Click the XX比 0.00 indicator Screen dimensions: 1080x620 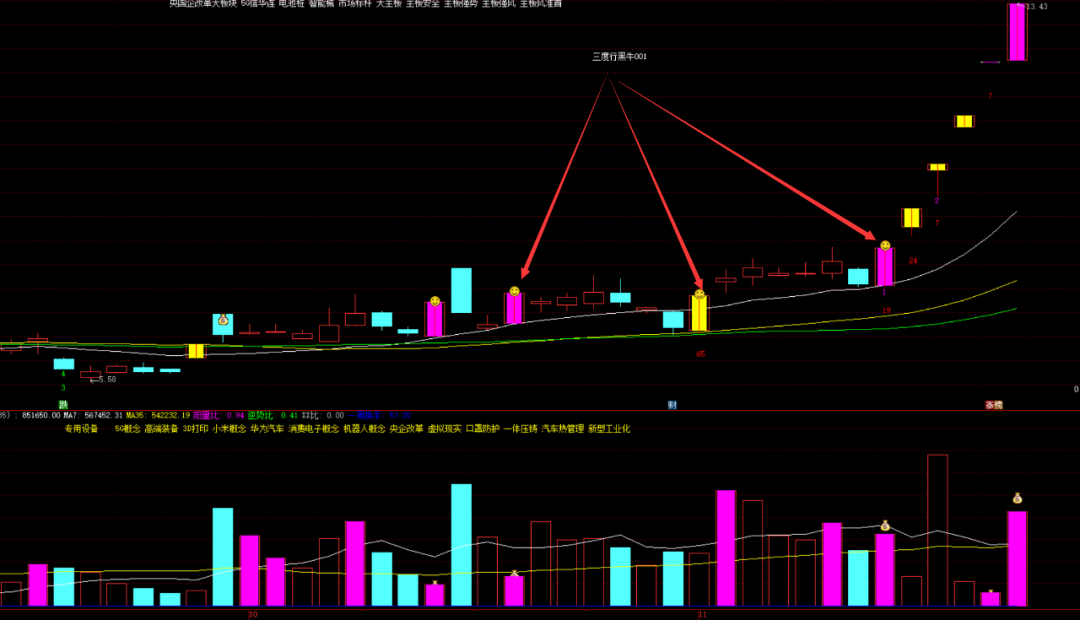322,415
